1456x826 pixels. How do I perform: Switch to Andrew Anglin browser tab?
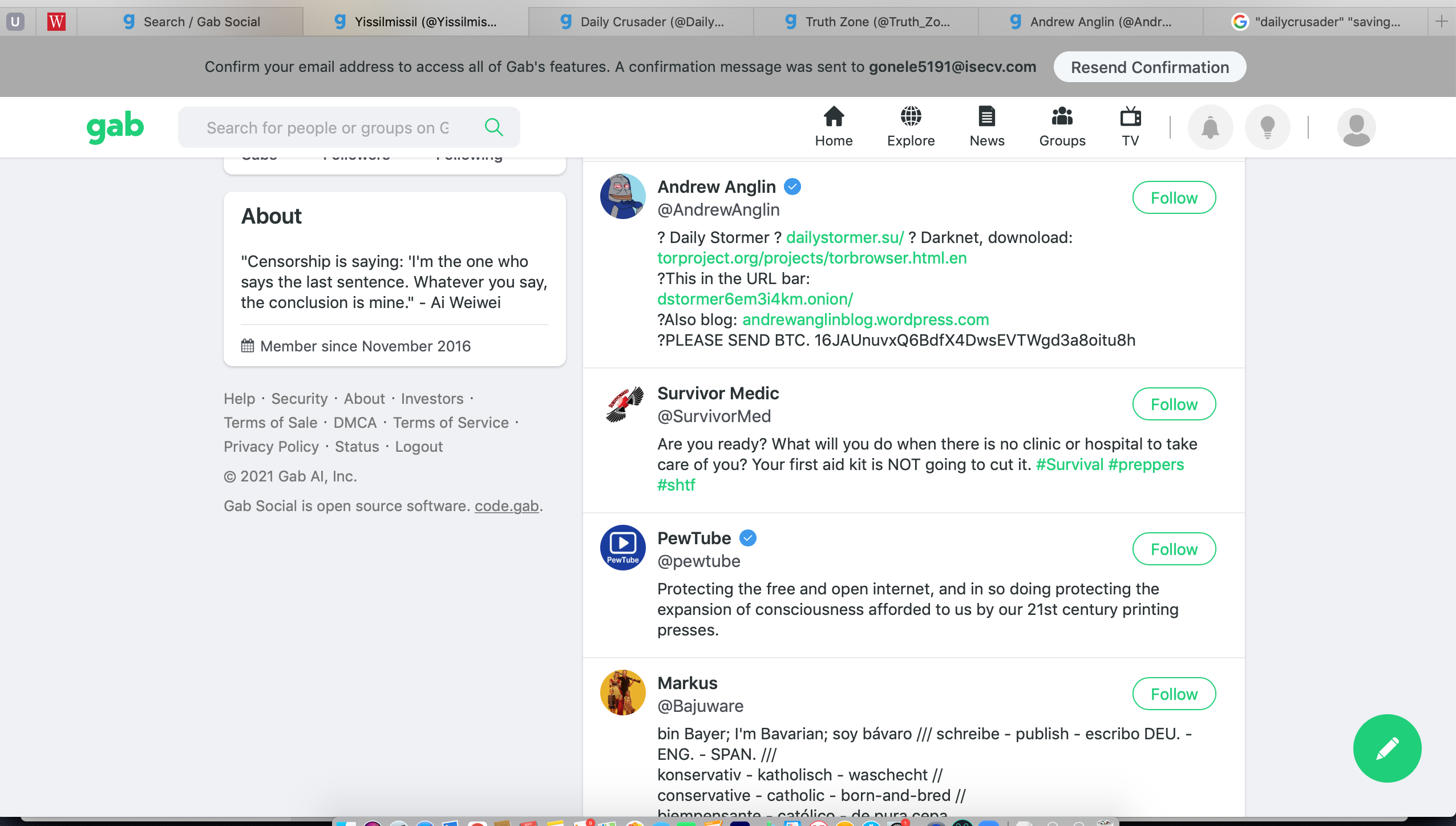[x=1091, y=22]
